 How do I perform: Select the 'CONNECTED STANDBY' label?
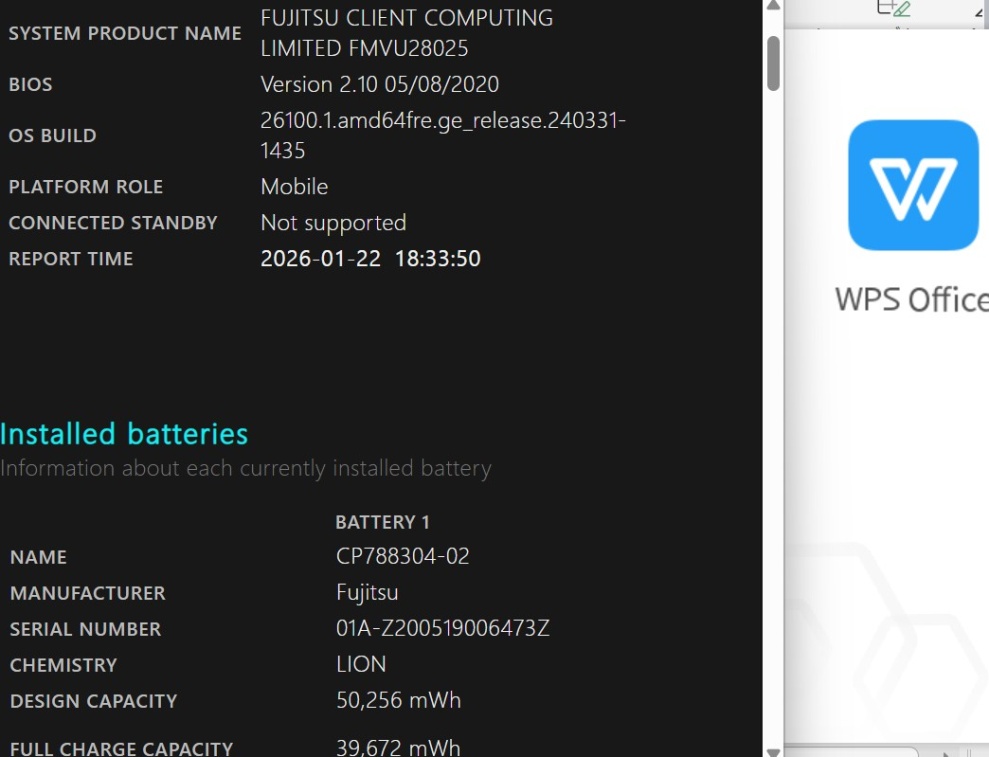click(x=113, y=223)
